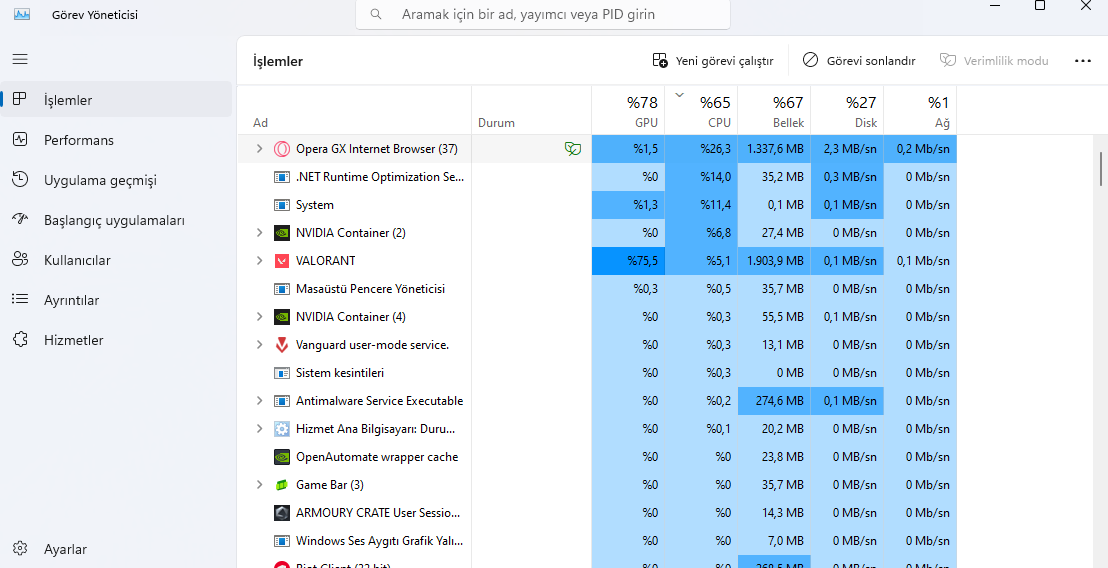The height and width of the screenshot is (568, 1108).
Task: Click the OpenAutomate wrapper cache icon
Action: 282,457
